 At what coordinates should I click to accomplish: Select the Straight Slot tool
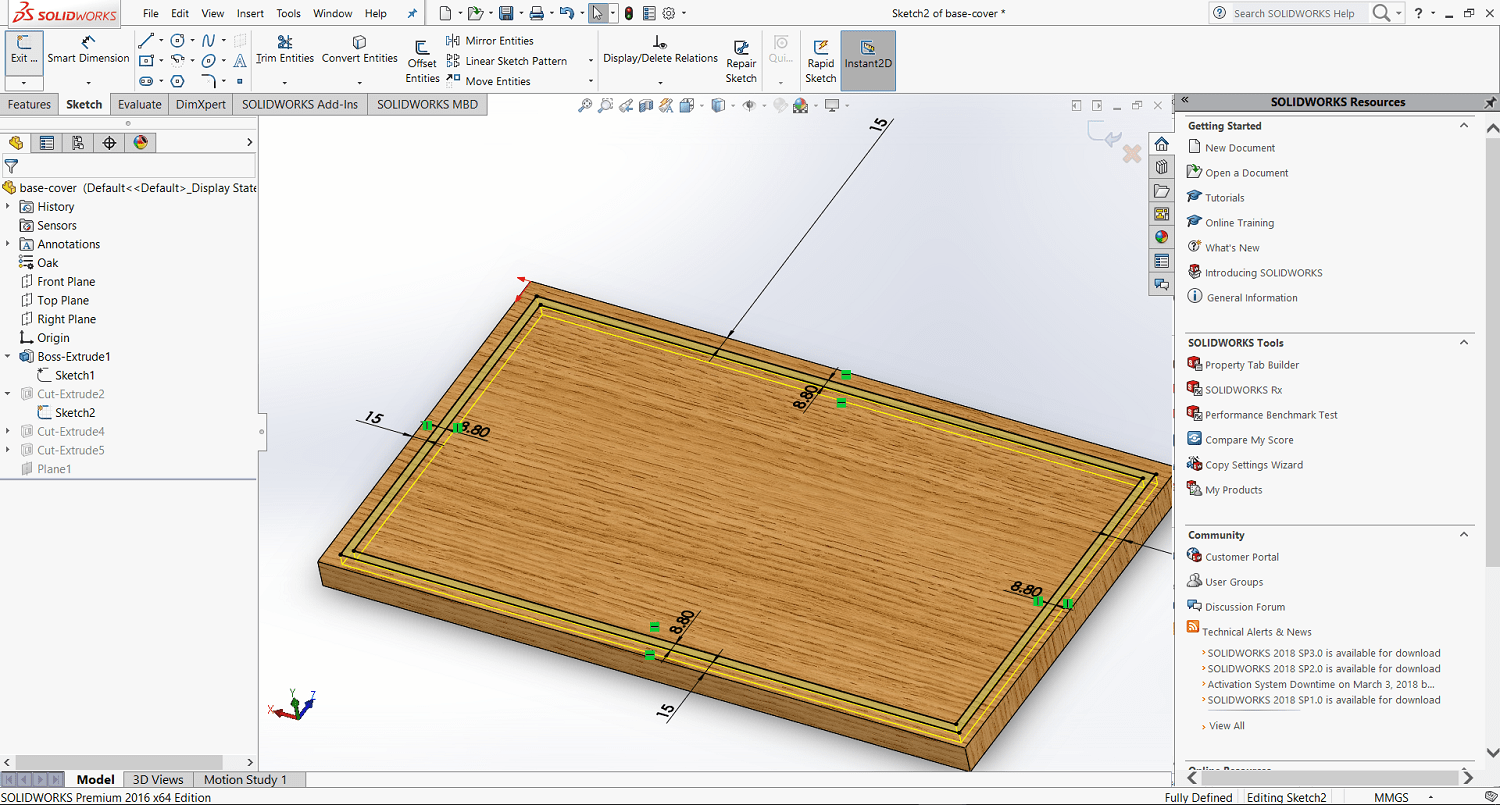pos(146,81)
